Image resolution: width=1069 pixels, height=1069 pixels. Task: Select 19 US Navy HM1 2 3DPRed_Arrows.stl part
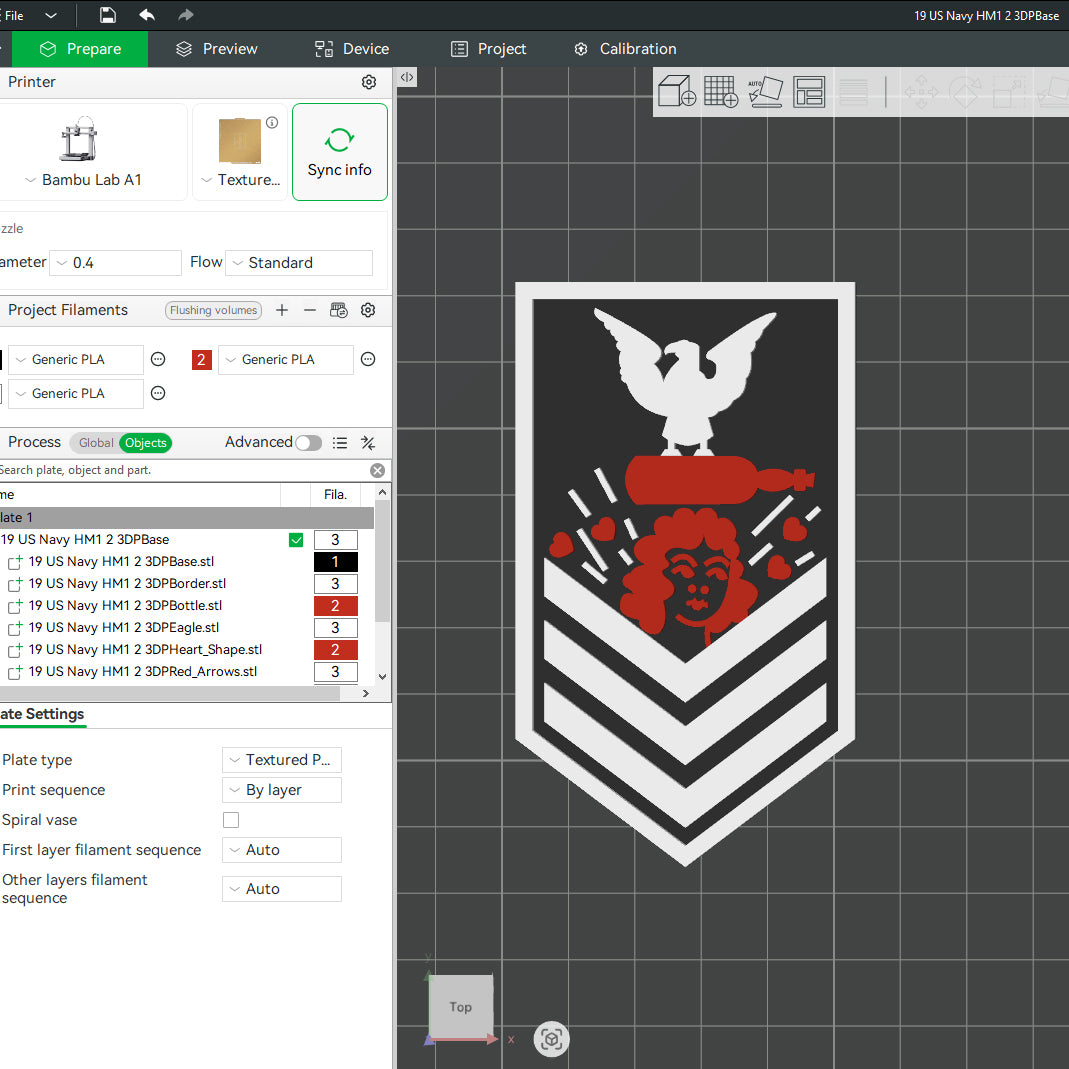142,672
